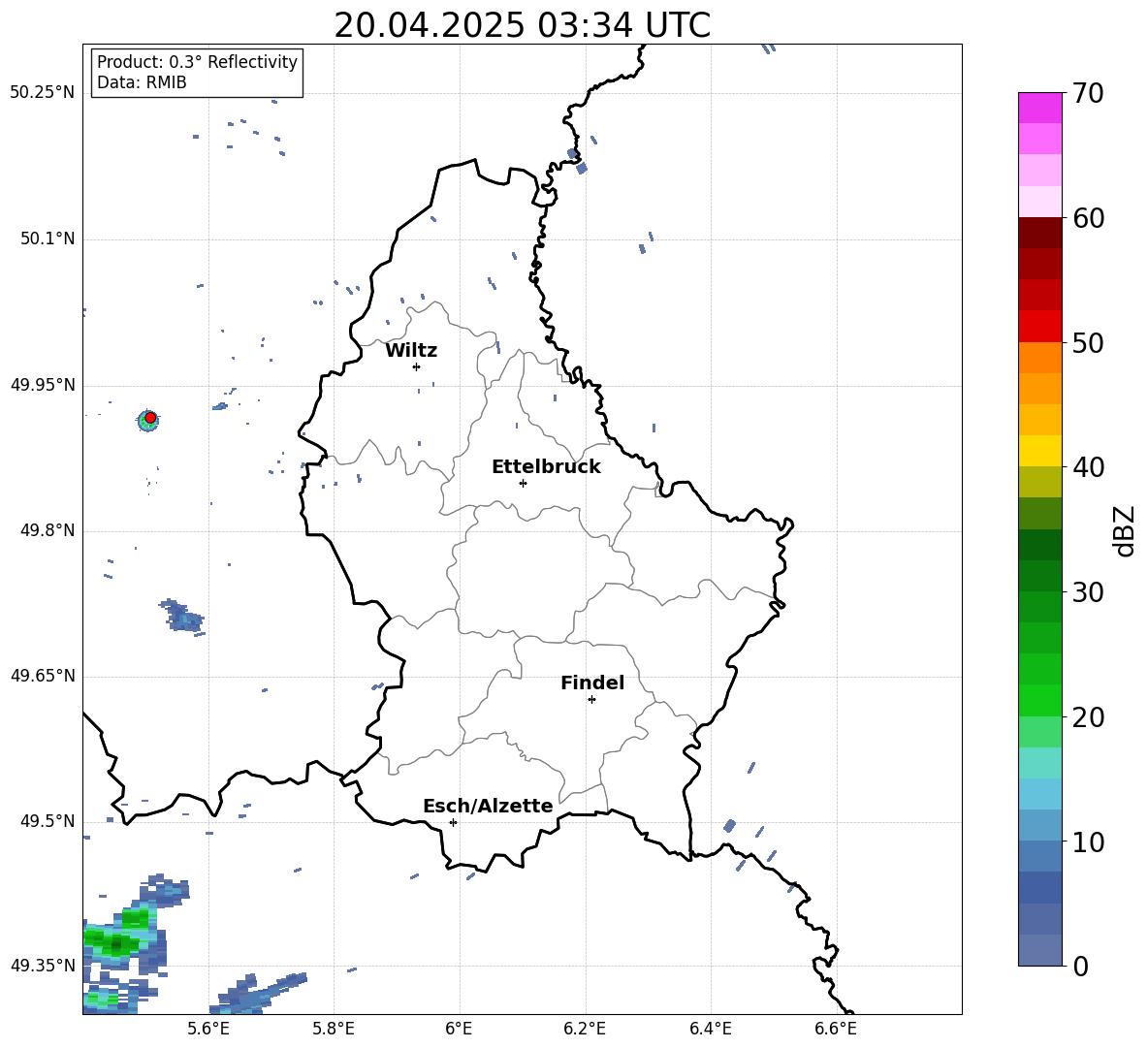This screenshot has height=1048, width=1148.
Task: Click the 40 tick on colorbar
Action: coord(1088,467)
